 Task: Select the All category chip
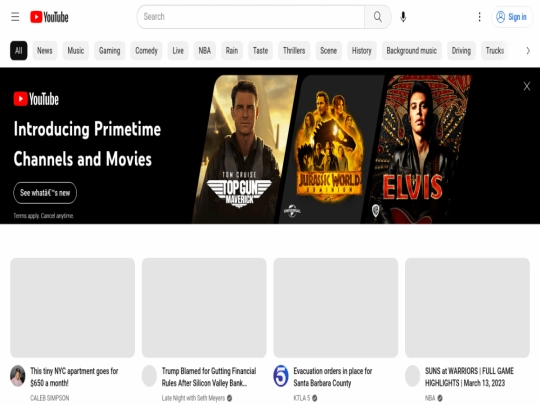coord(19,51)
